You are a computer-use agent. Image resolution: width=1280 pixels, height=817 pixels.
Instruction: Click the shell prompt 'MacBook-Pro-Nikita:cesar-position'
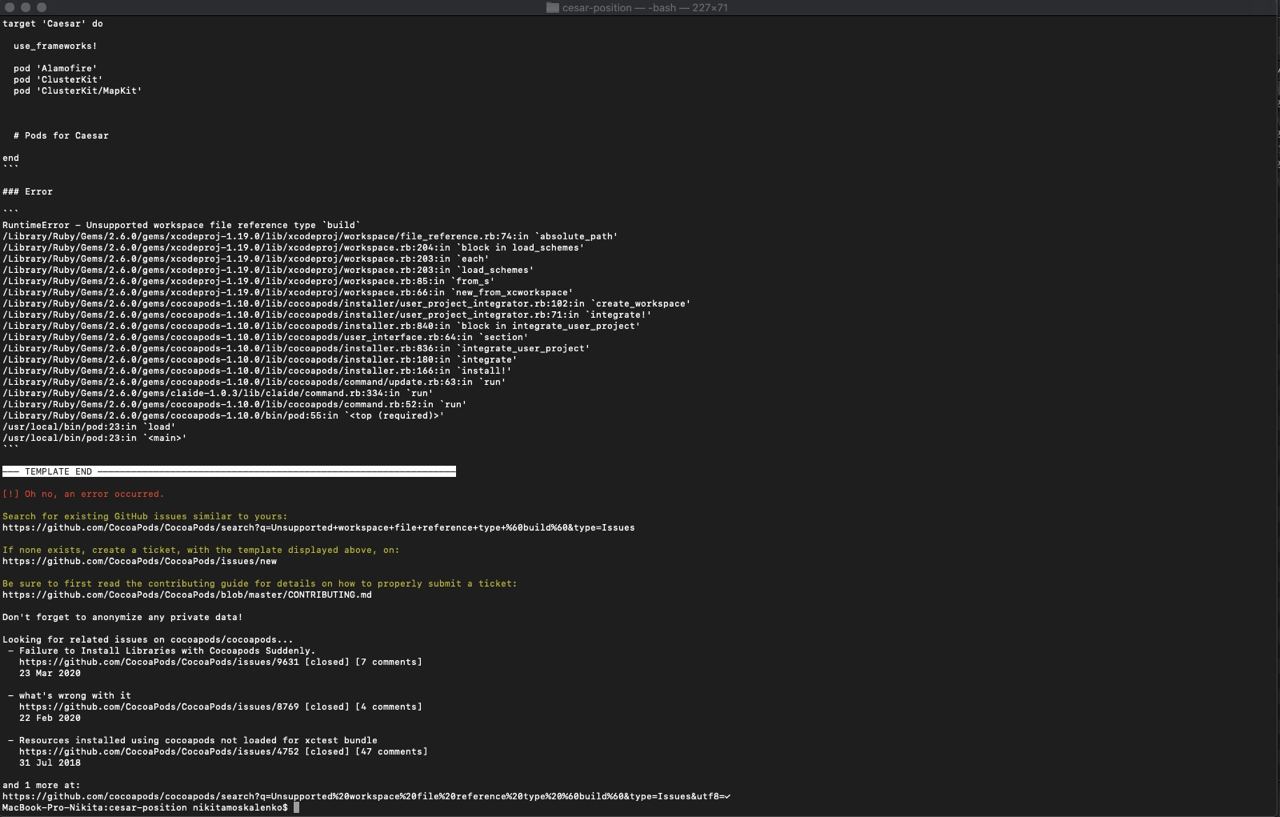tap(94, 807)
